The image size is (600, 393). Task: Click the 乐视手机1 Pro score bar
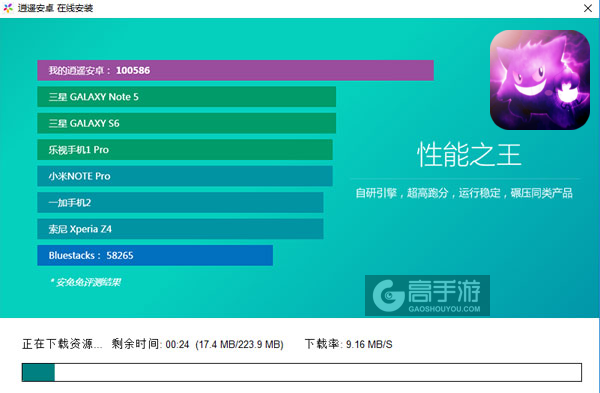coord(185,150)
